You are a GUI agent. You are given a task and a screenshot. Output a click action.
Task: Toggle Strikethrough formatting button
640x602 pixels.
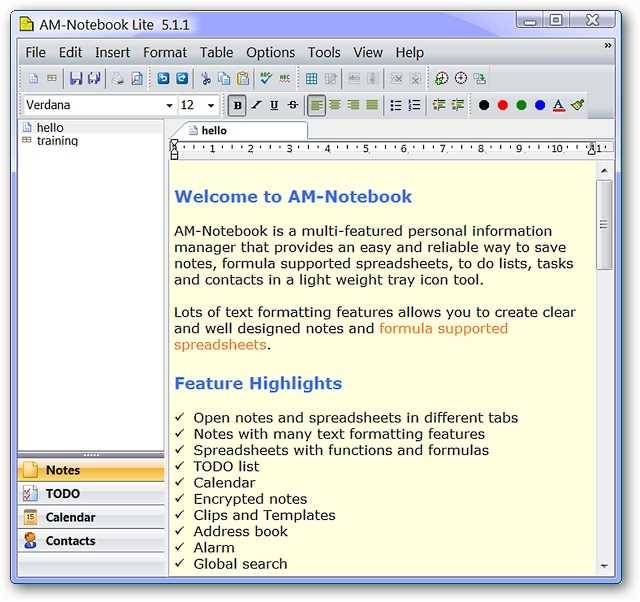coord(293,105)
